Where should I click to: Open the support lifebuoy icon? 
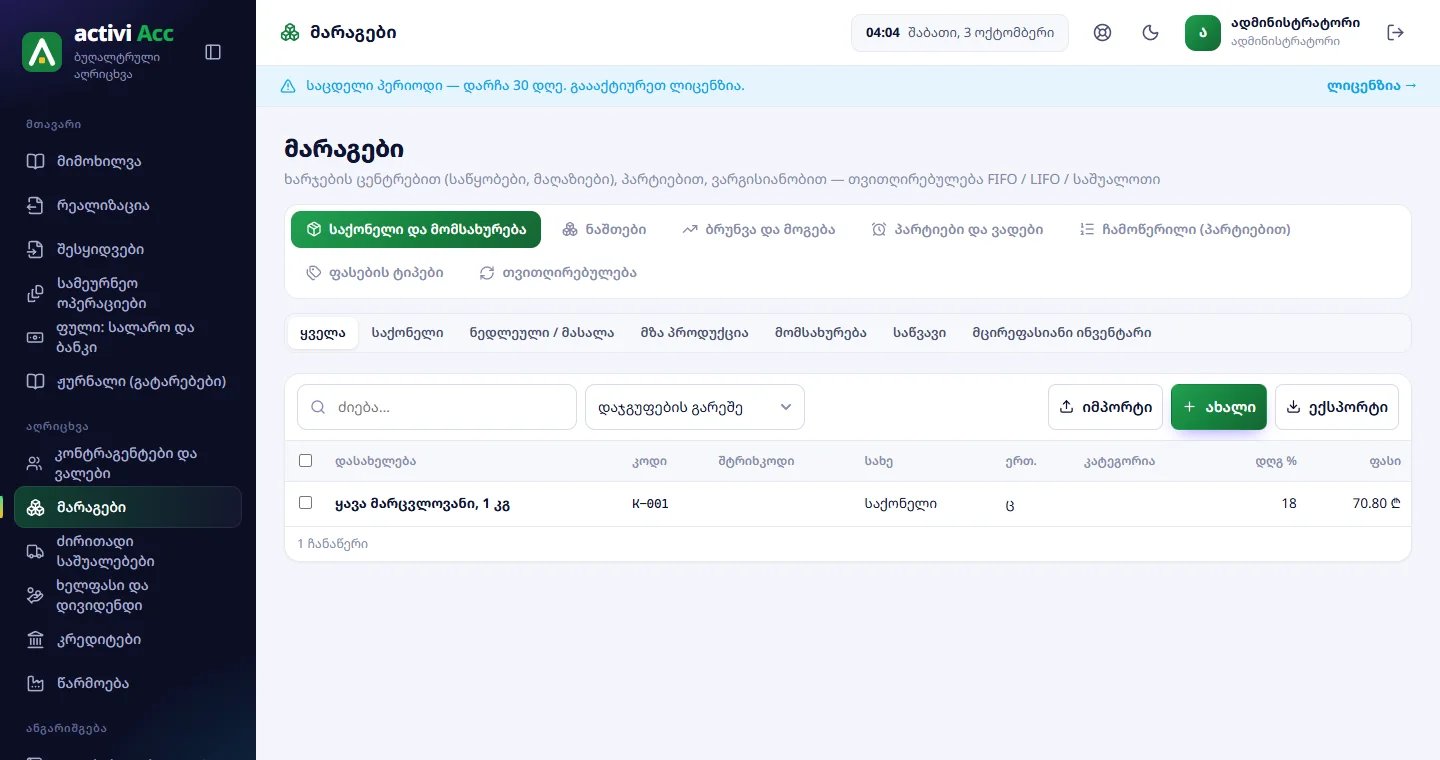point(1103,33)
